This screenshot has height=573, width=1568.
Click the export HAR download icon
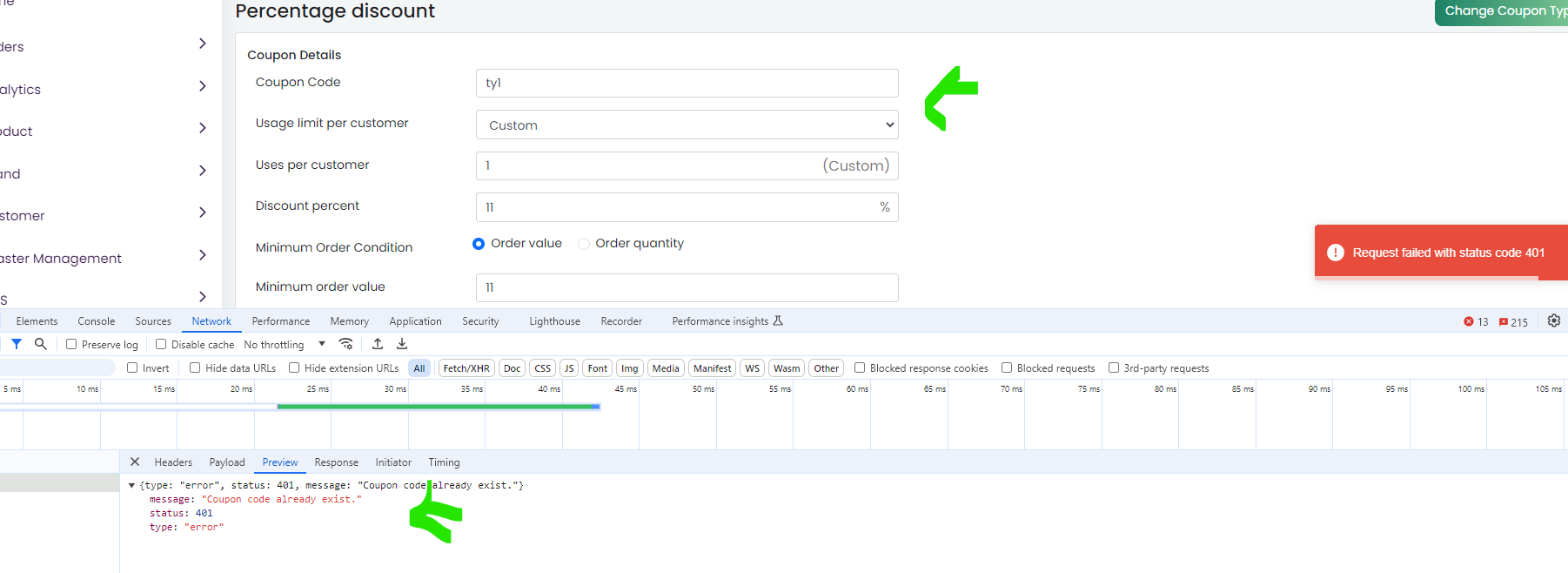402,344
